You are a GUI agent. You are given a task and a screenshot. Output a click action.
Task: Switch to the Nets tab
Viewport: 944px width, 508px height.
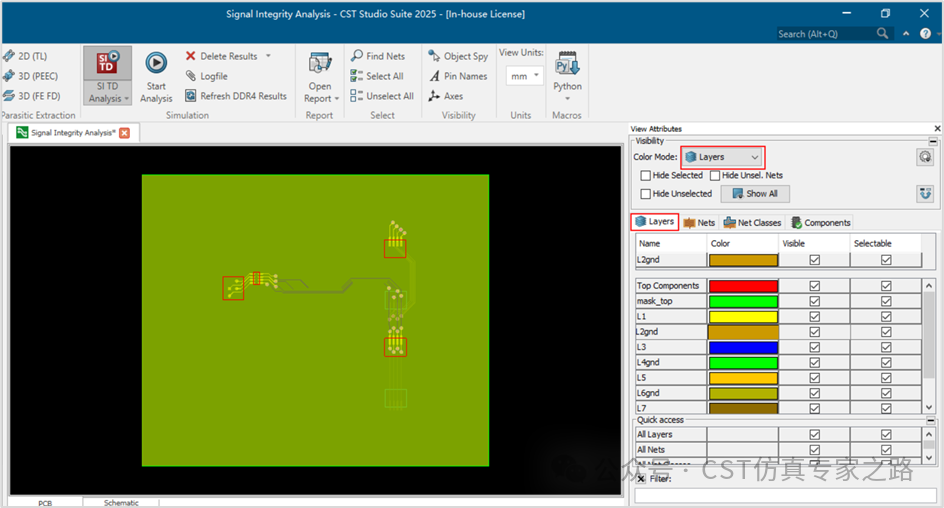pos(700,223)
